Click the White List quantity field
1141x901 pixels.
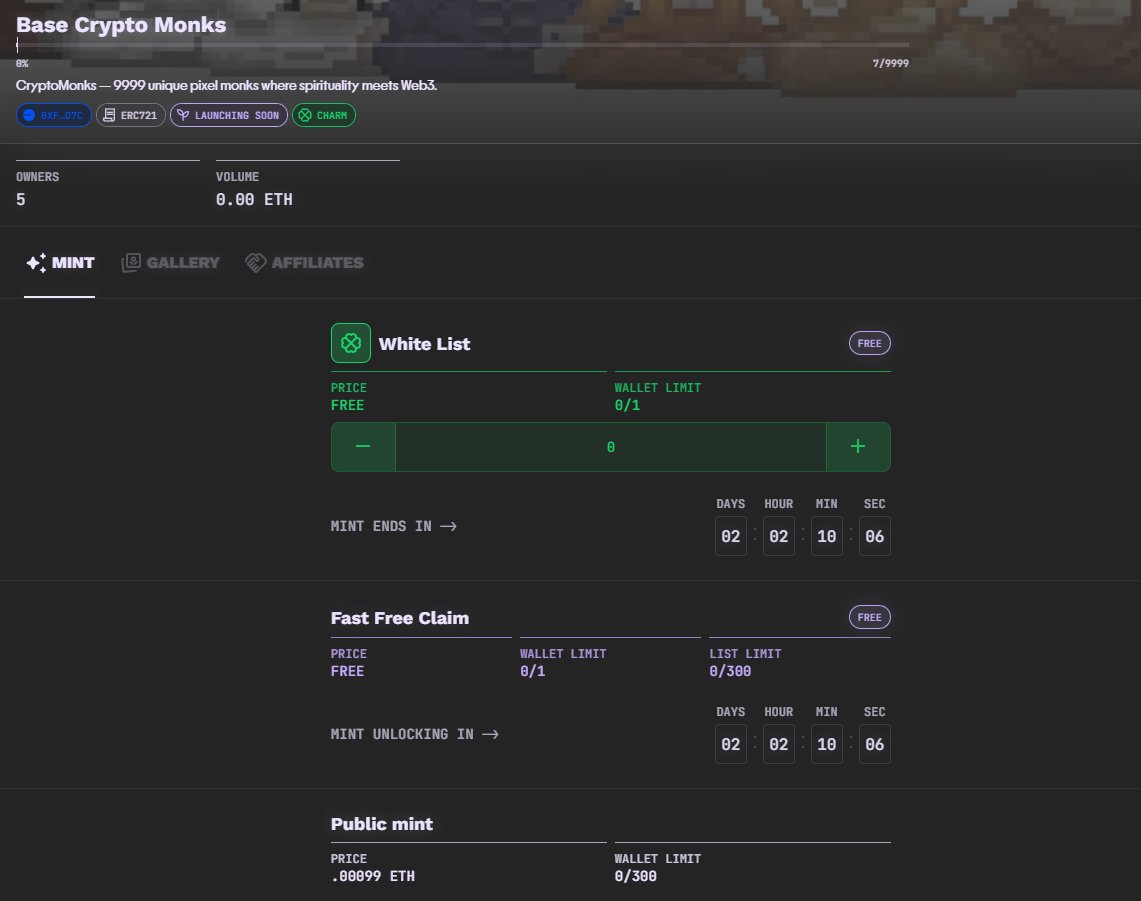click(x=611, y=447)
